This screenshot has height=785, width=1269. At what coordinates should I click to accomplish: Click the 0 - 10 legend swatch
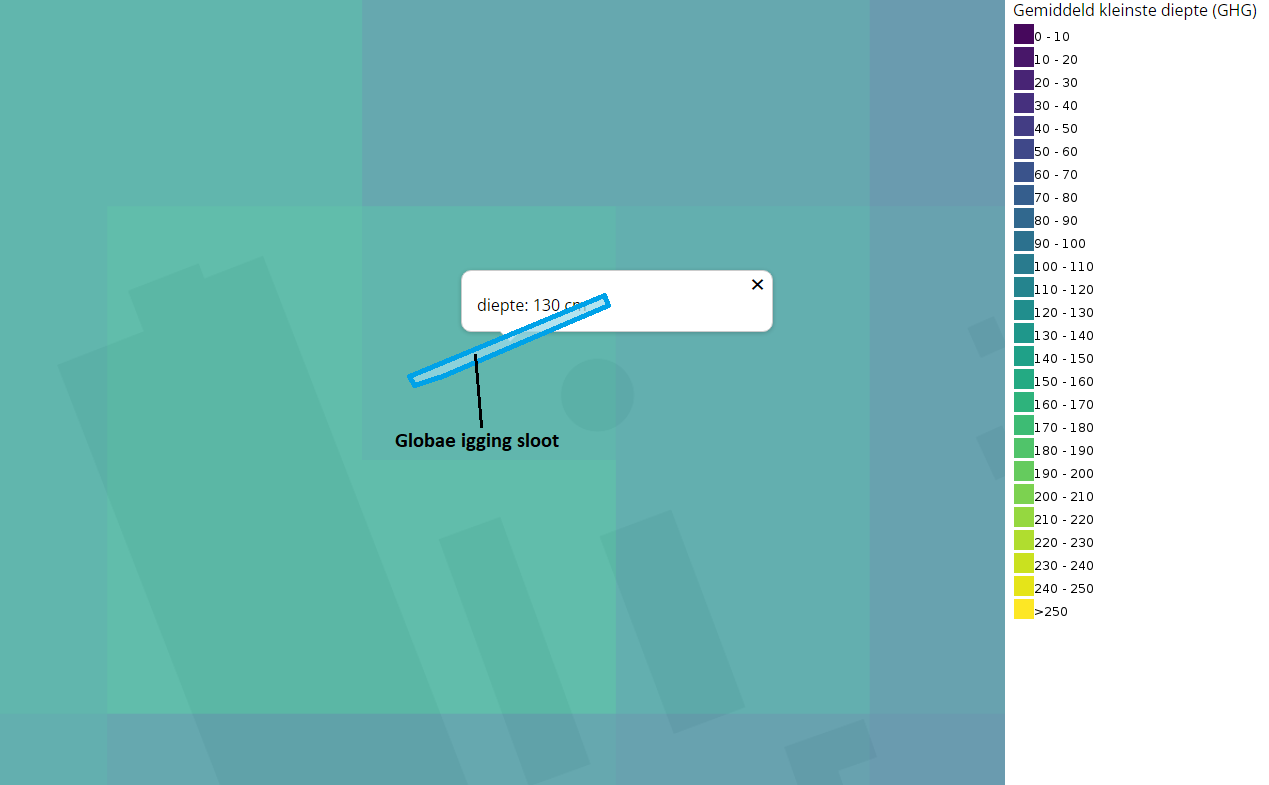tap(1024, 34)
